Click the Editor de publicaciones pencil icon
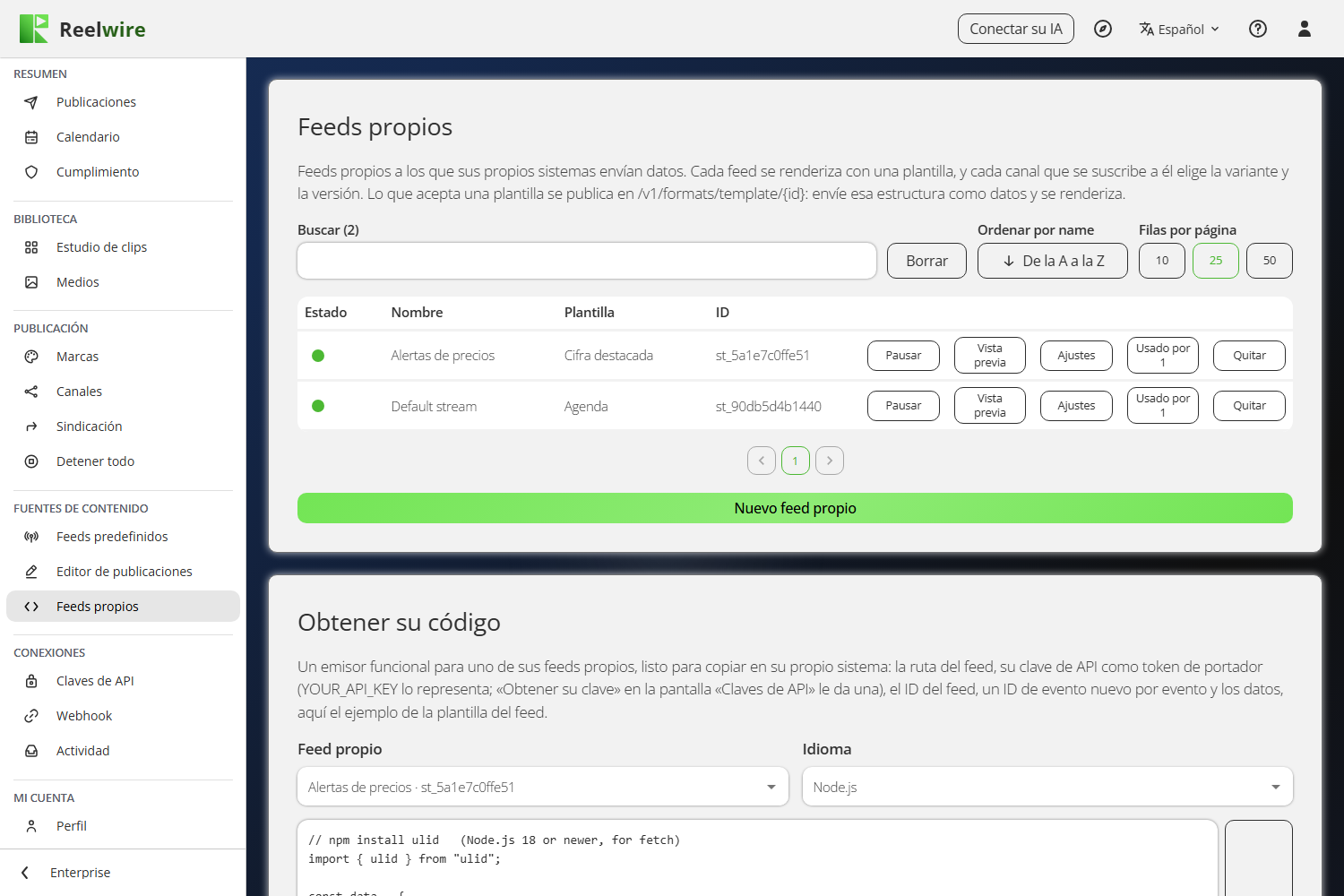This screenshot has height=896, width=1344. [x=31, y=572]
